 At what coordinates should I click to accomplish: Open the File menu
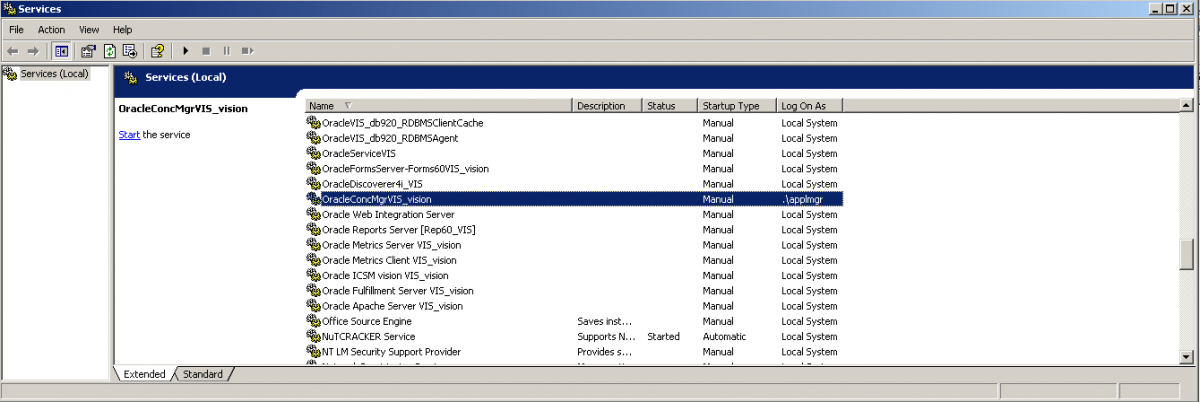point(16,30)
